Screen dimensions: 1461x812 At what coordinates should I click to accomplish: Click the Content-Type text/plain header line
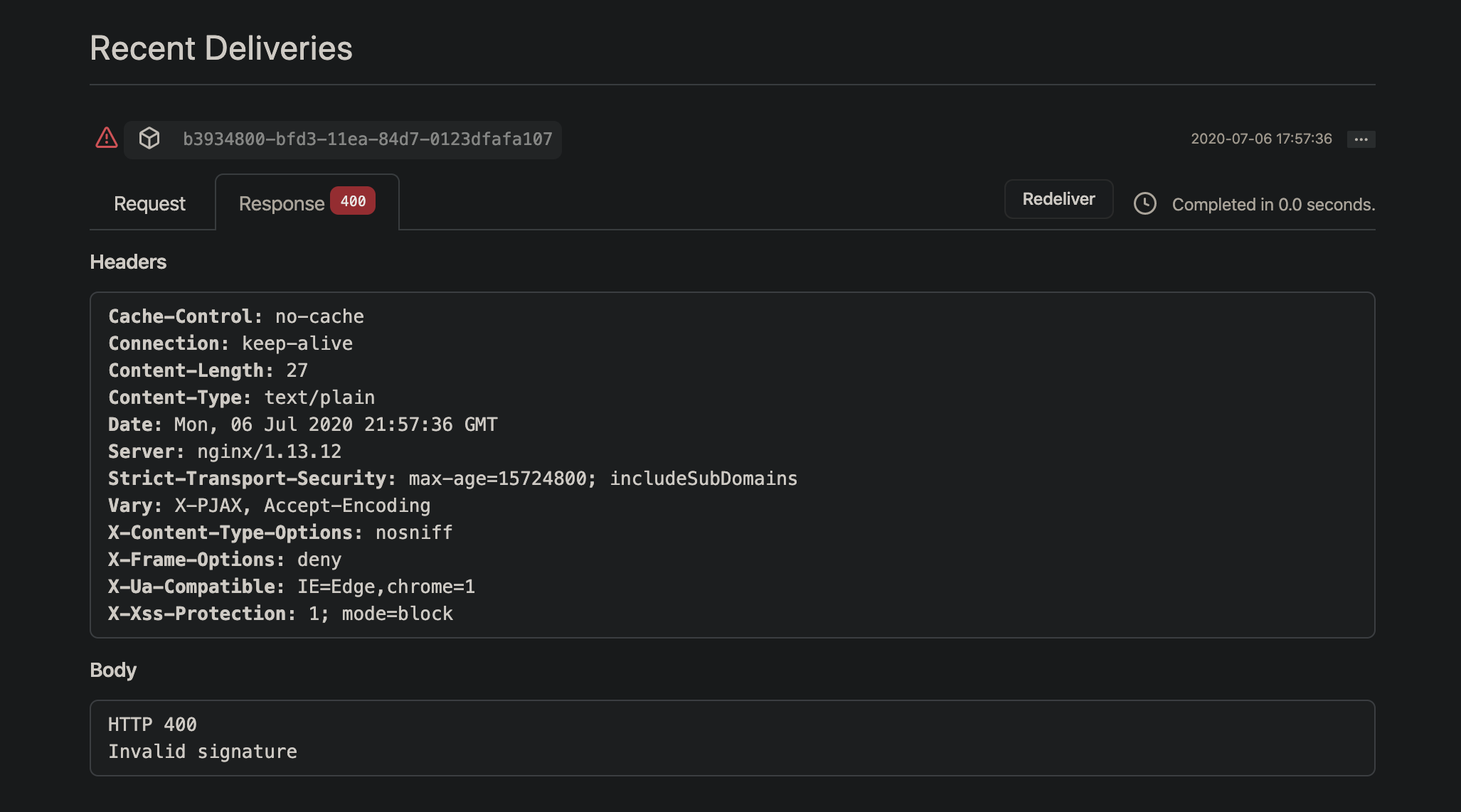[x=241, y=397]
